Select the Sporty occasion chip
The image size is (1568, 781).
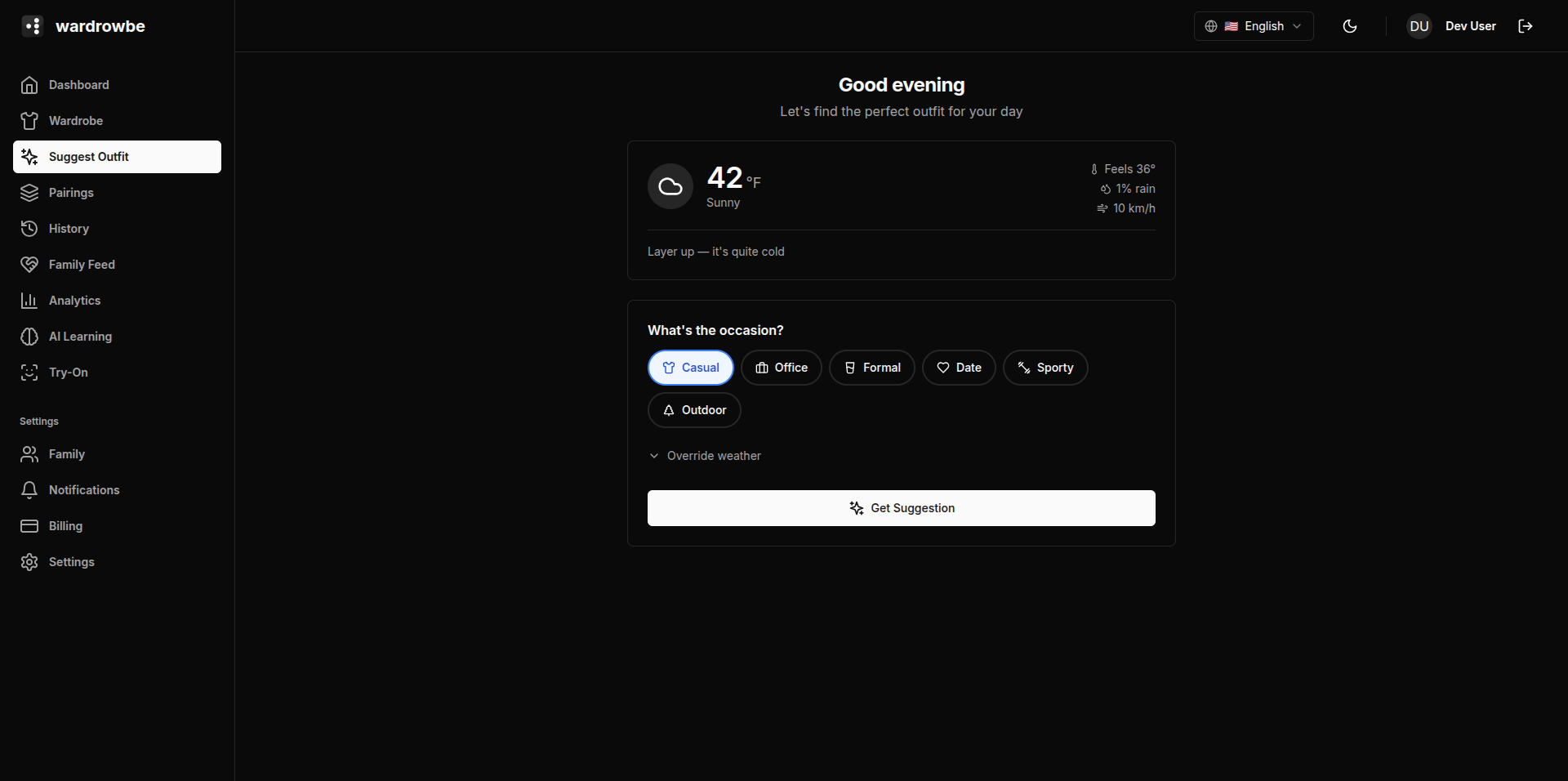[1045, 368]
